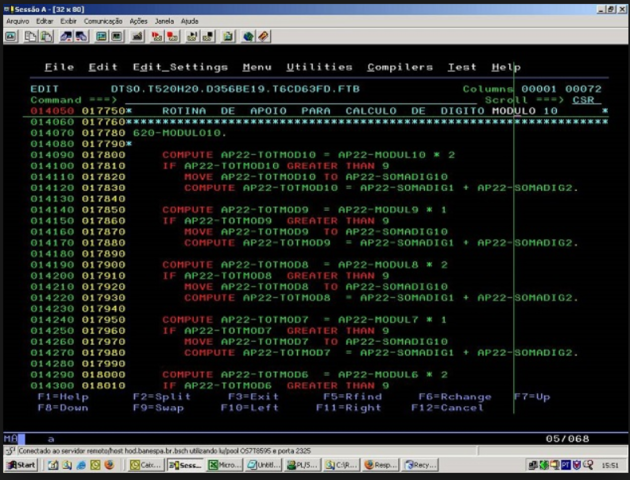The width and height of the screenshot is (630, 480).
Task: Click the F5=Rfind function key label
Action: click(x=353, y=397)
